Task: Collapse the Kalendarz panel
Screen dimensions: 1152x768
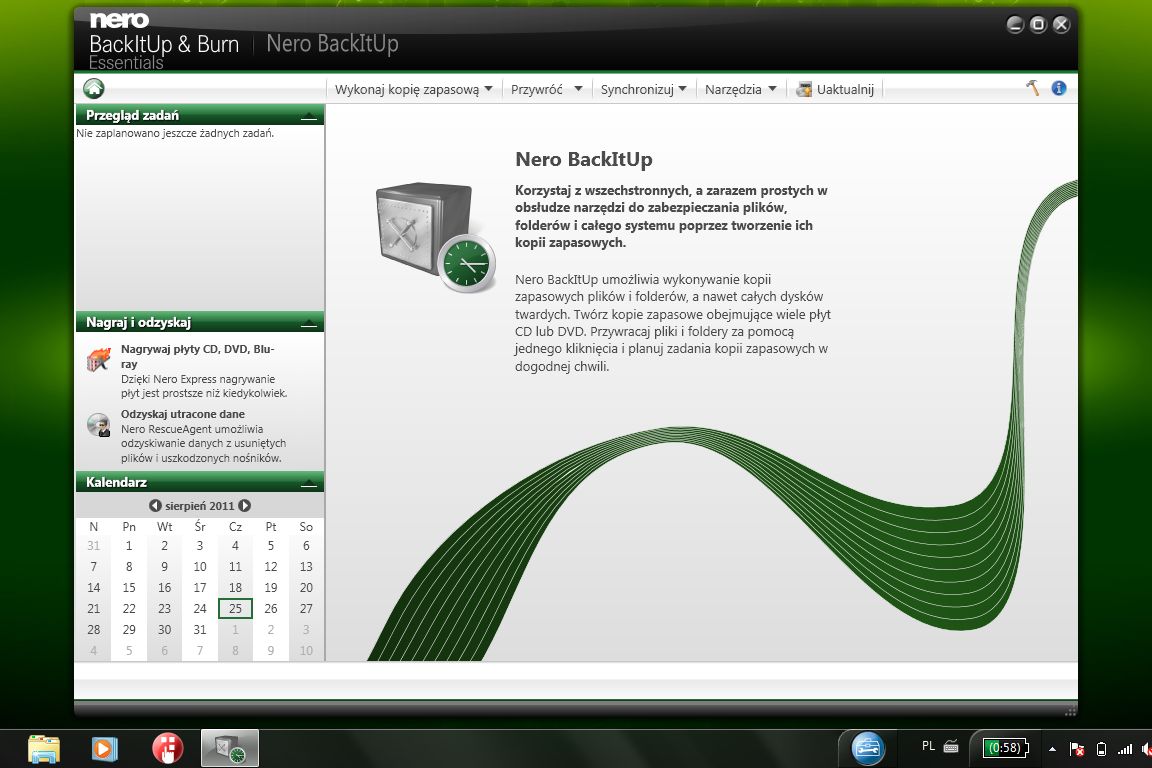Action: [x=309, y=483]
